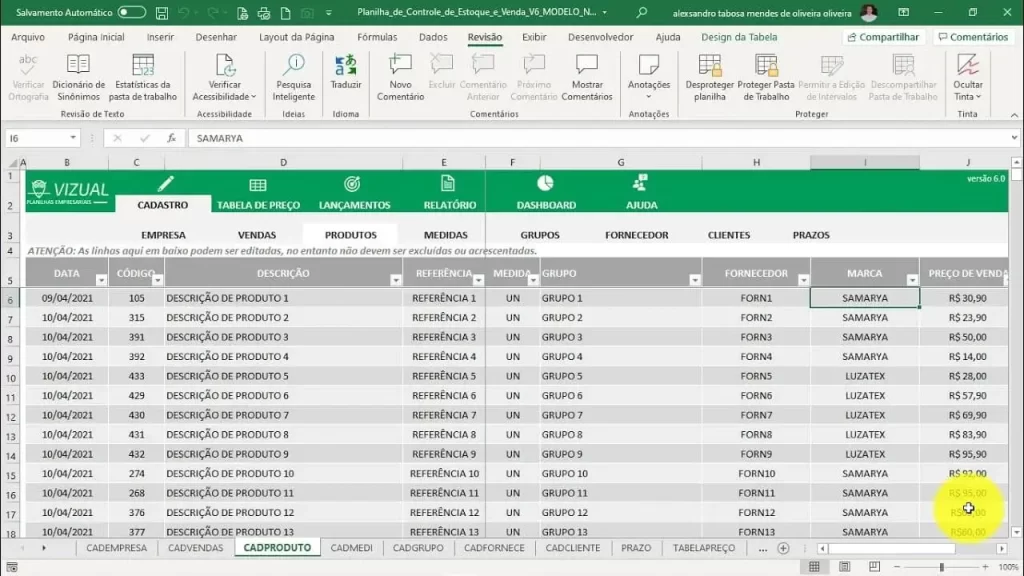The width and height of the screenshot is (1024, 576).
Task: Switch to the Fórmulas ribbon tab
Action: click(x=377, y=37)
